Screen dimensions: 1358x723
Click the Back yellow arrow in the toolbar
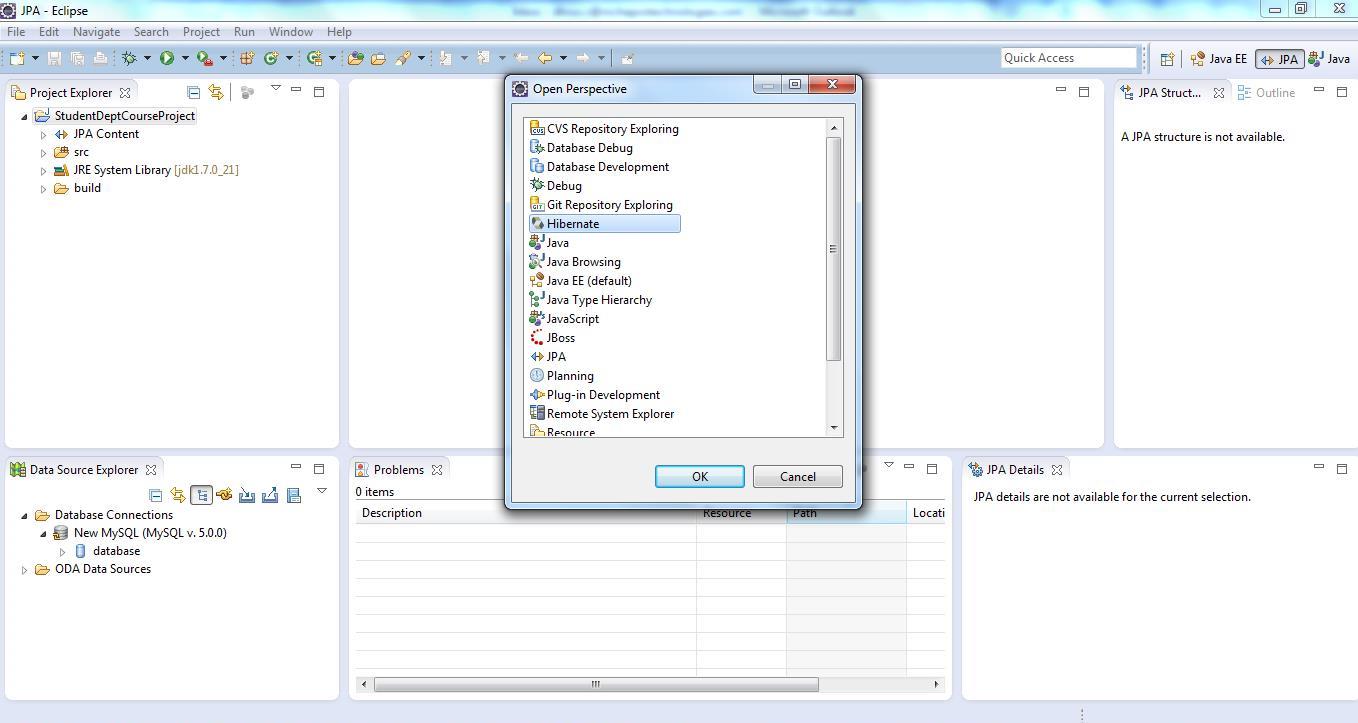coord(545,58)
